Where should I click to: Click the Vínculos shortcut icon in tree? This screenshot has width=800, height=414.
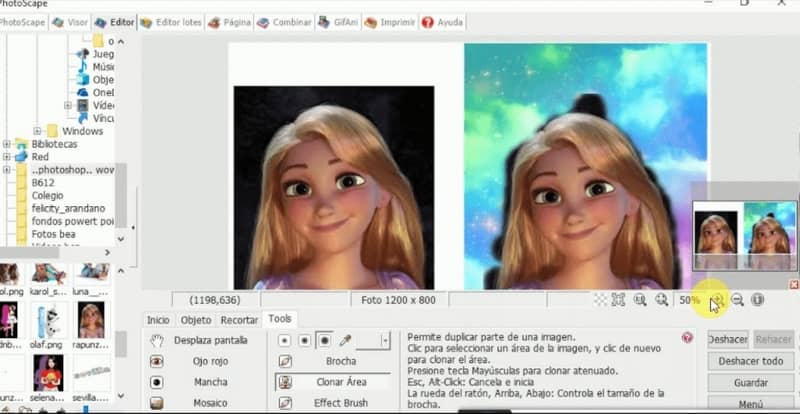[x=83, y=118]
